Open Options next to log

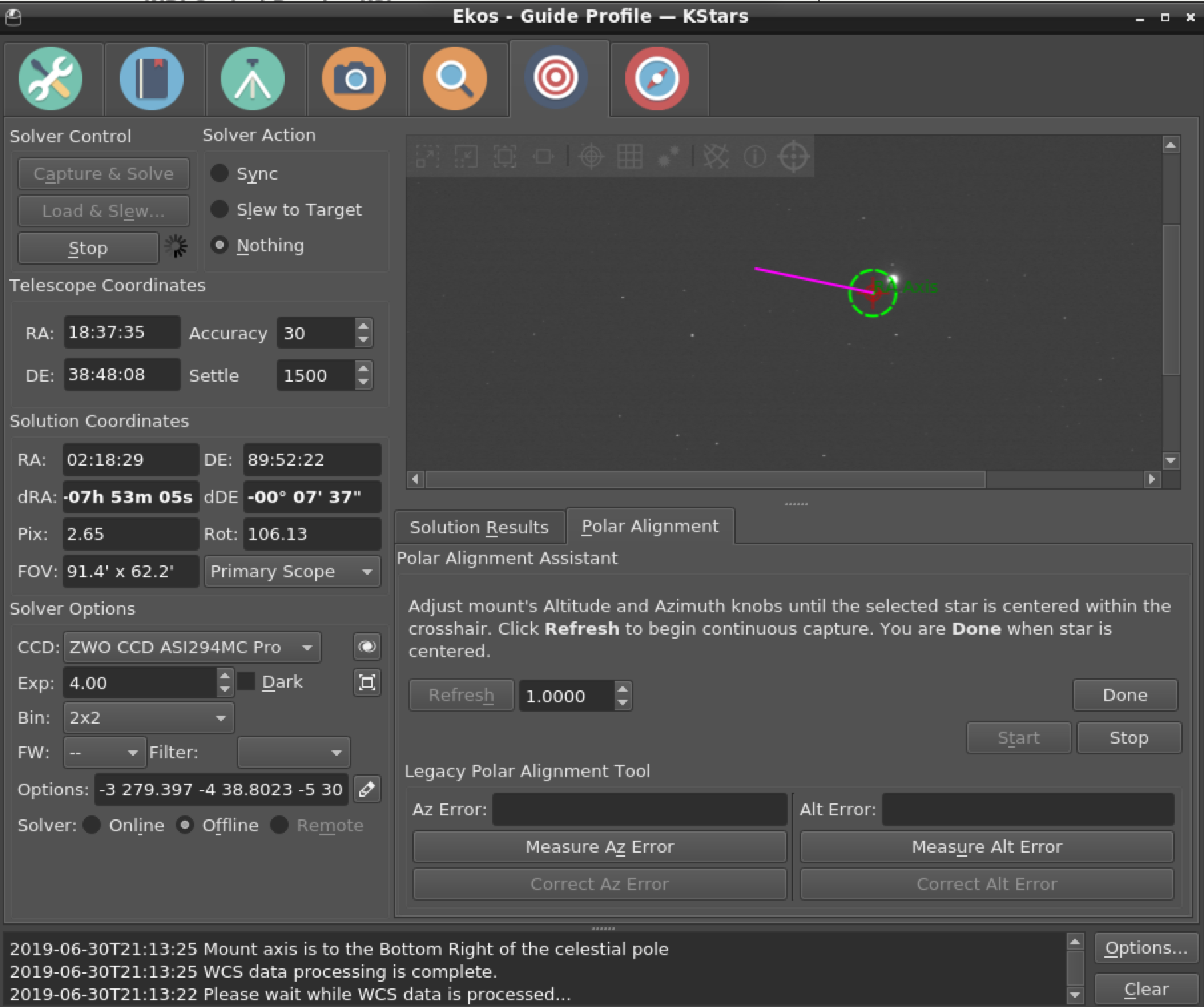(1146, 948)
